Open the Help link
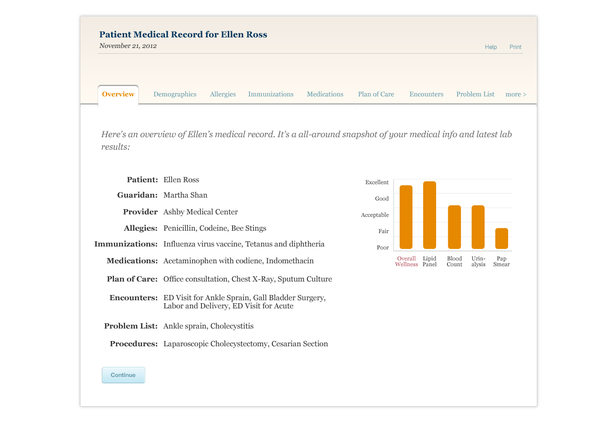Image resolution: width=615 pixels, height=424 pixels. [491, 47]
